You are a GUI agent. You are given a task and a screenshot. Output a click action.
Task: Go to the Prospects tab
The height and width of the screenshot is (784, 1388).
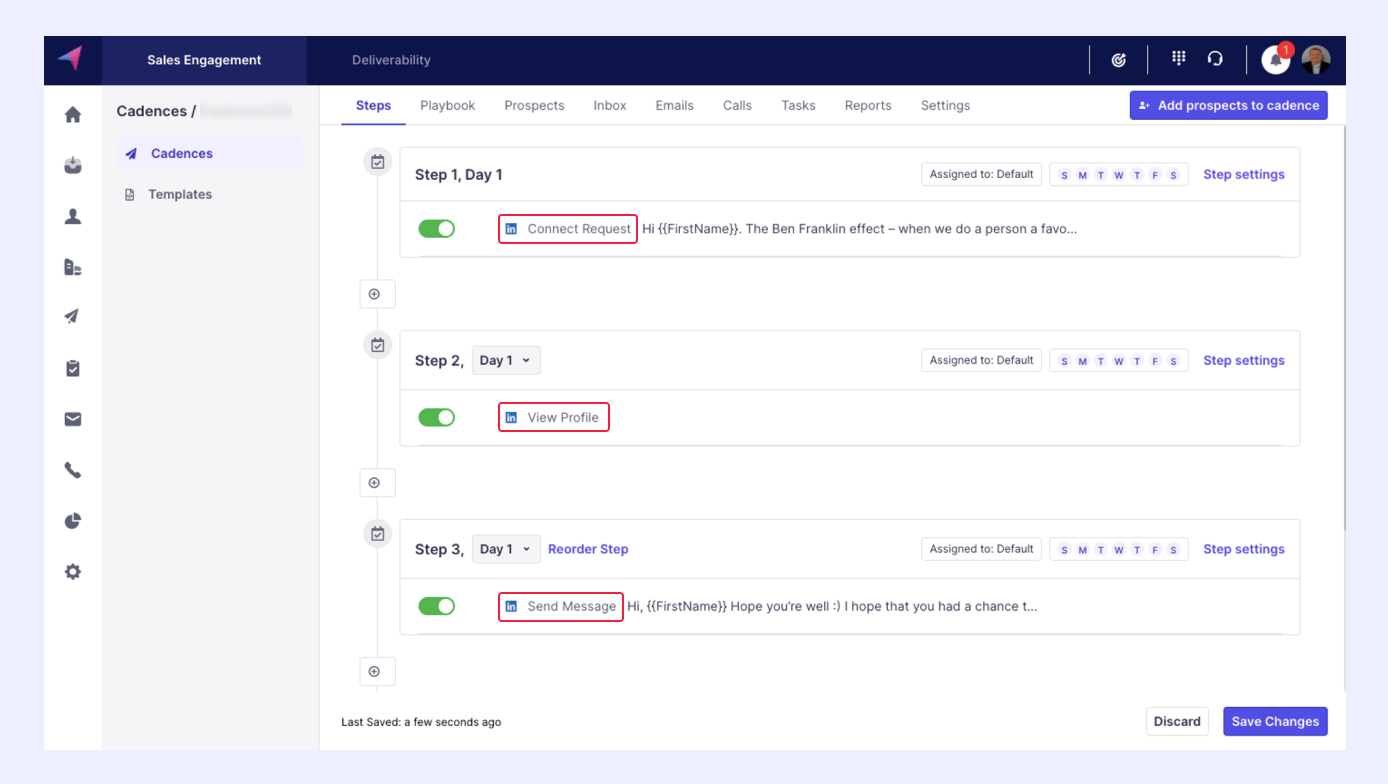(534, 105)
